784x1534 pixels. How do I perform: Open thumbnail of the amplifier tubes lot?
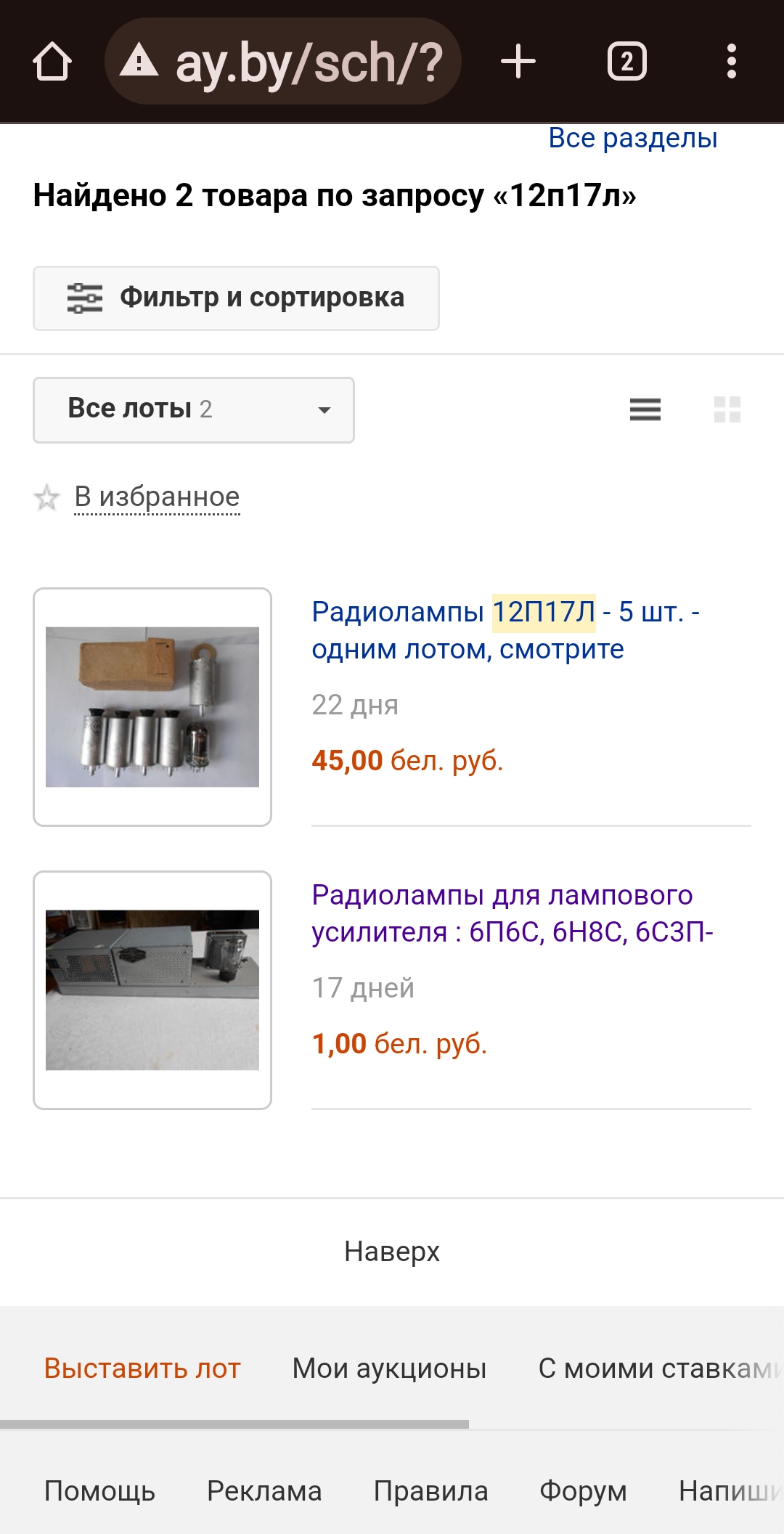click(x=152, y=990)
